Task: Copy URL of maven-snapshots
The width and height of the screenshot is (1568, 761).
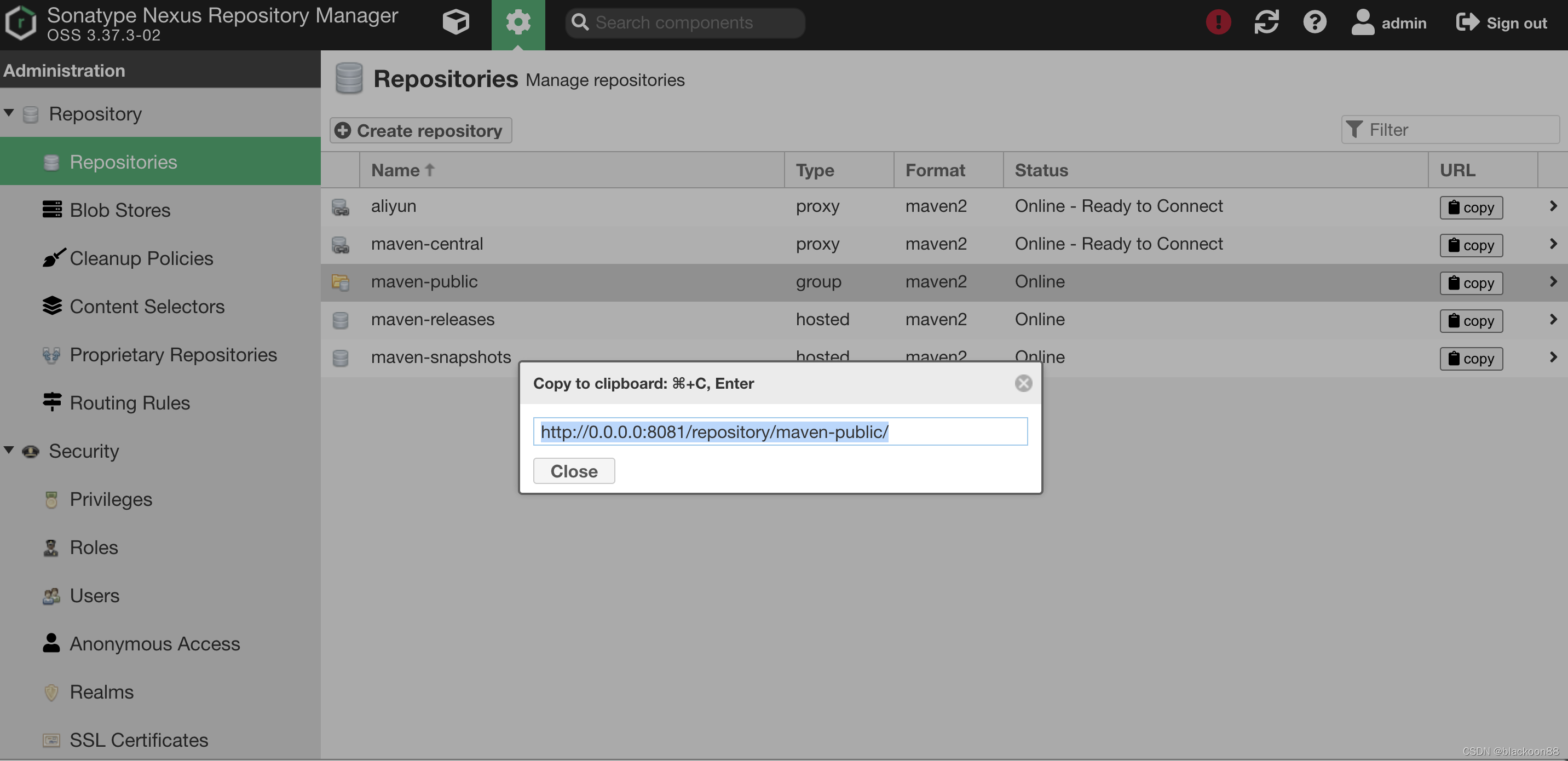Action: pyautogui.click(x=1471, y=358)
